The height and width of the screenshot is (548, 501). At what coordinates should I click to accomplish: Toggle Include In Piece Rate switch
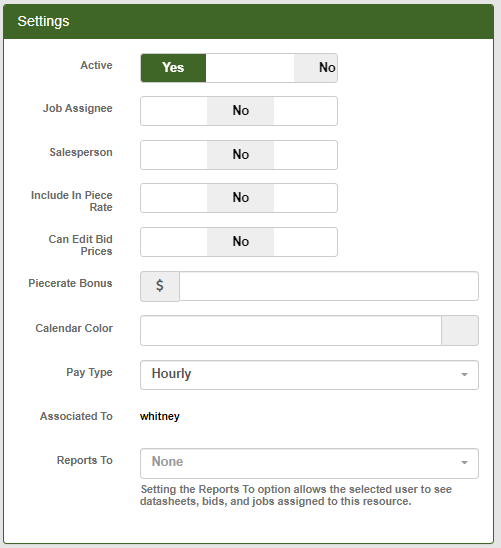pos(239,198)
